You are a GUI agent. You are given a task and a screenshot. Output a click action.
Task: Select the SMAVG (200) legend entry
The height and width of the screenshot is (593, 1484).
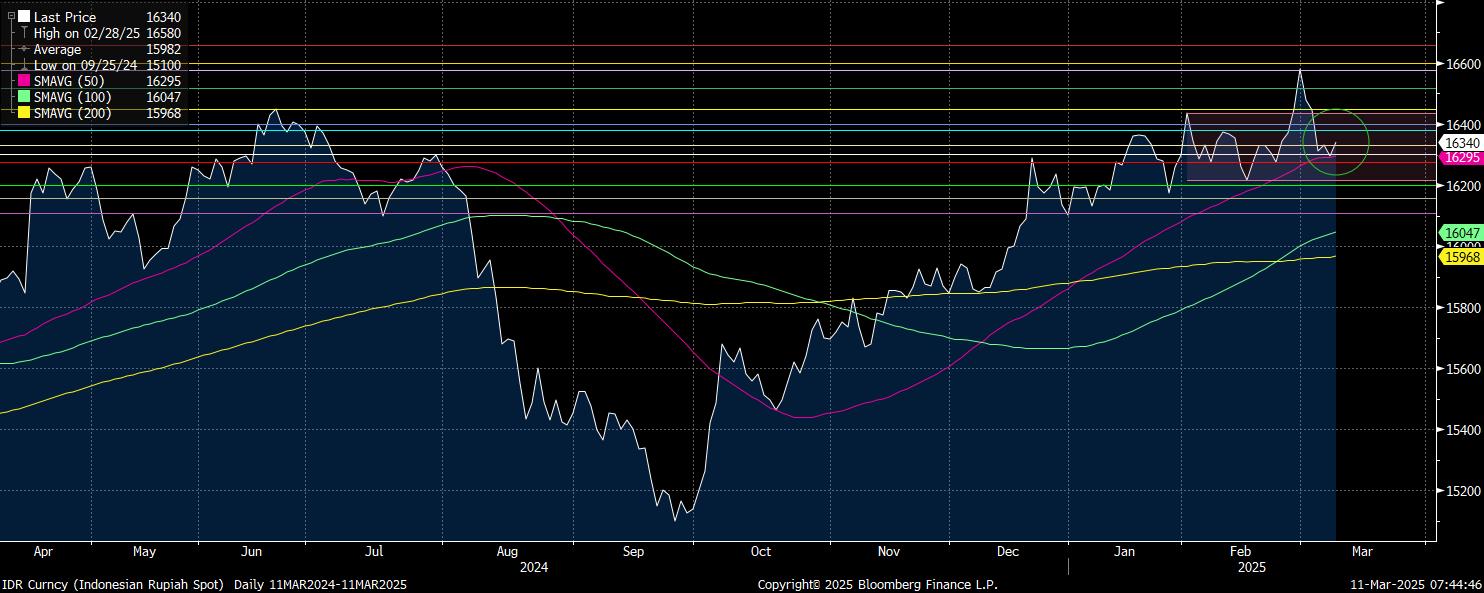(72, 113)
